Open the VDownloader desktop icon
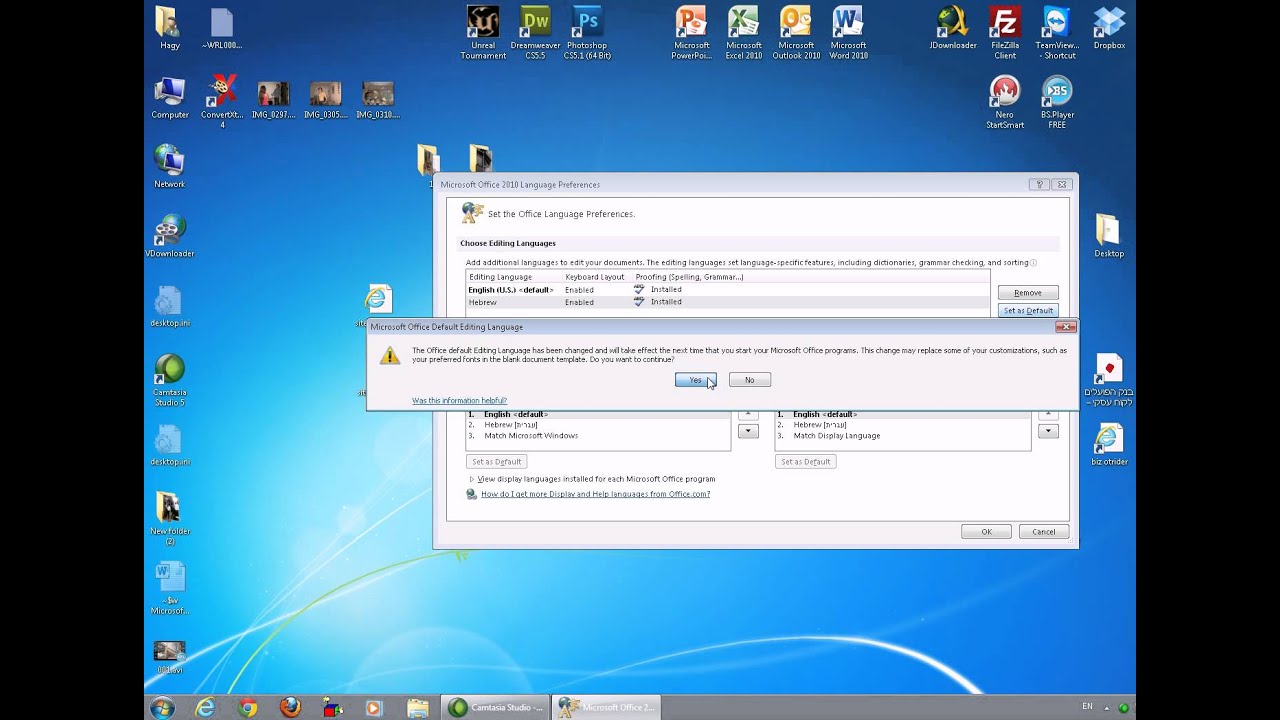 (x=170, y=237)
